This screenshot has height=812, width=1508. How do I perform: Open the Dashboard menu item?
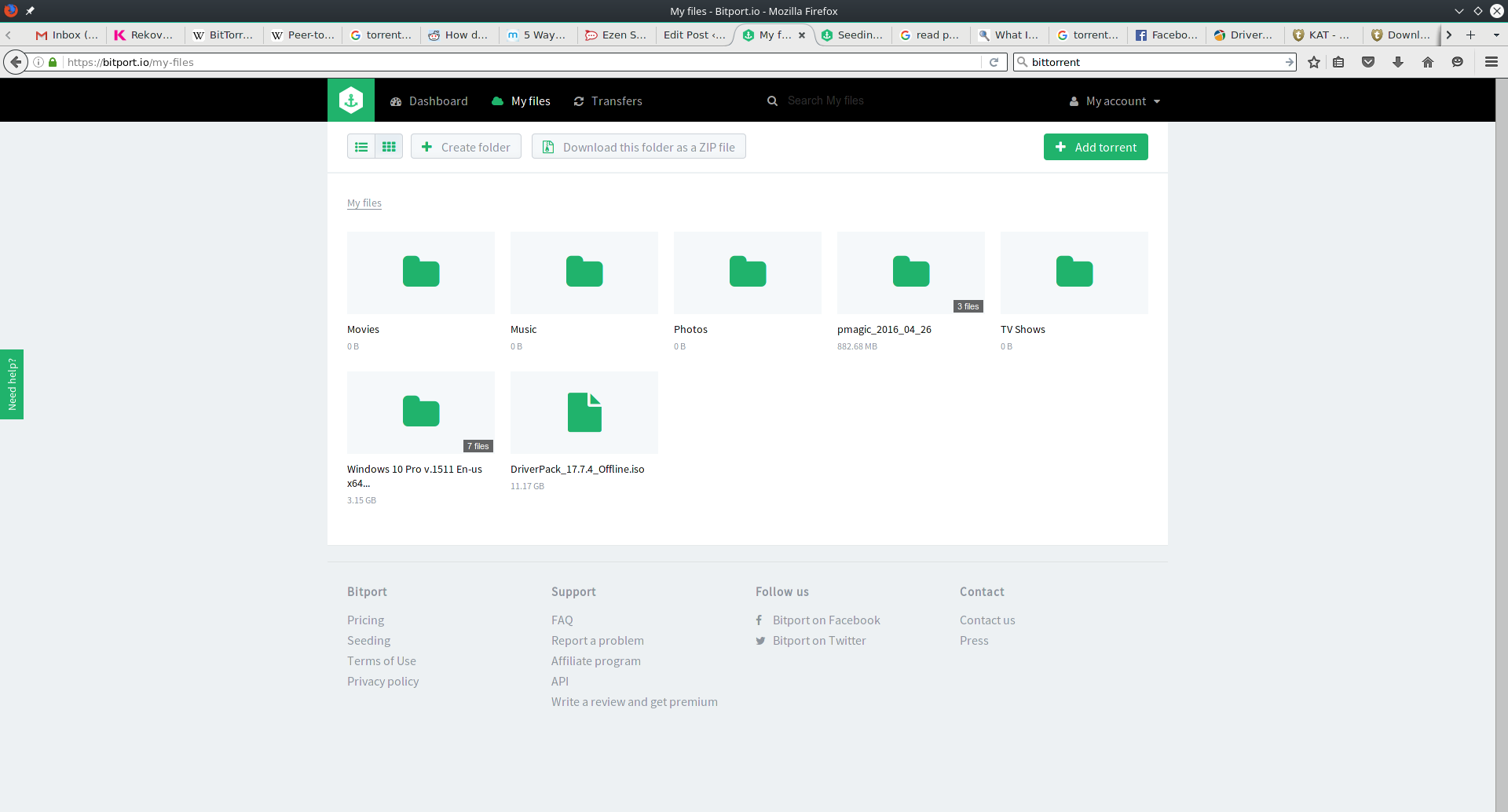(x=429, y=101)
